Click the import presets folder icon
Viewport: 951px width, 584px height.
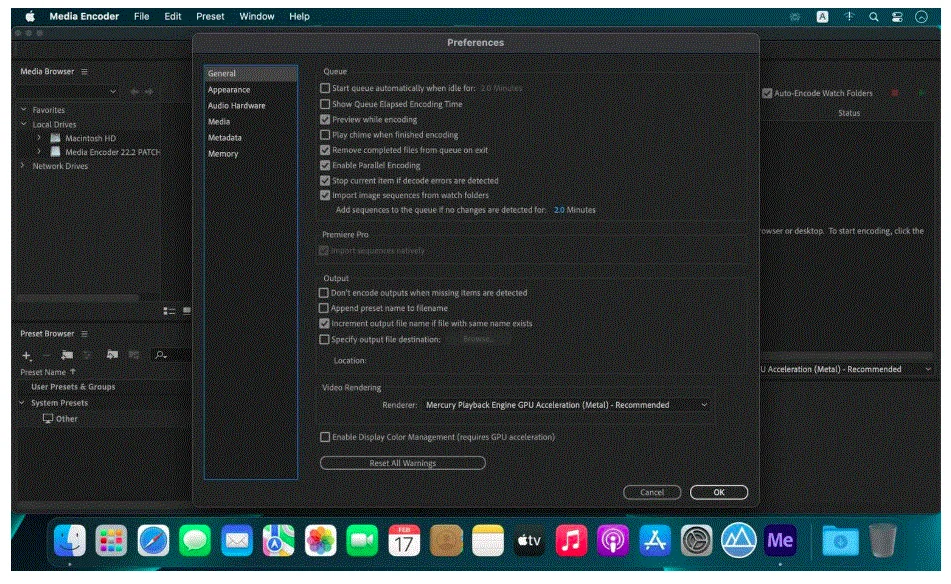click(x=112, y=355)
